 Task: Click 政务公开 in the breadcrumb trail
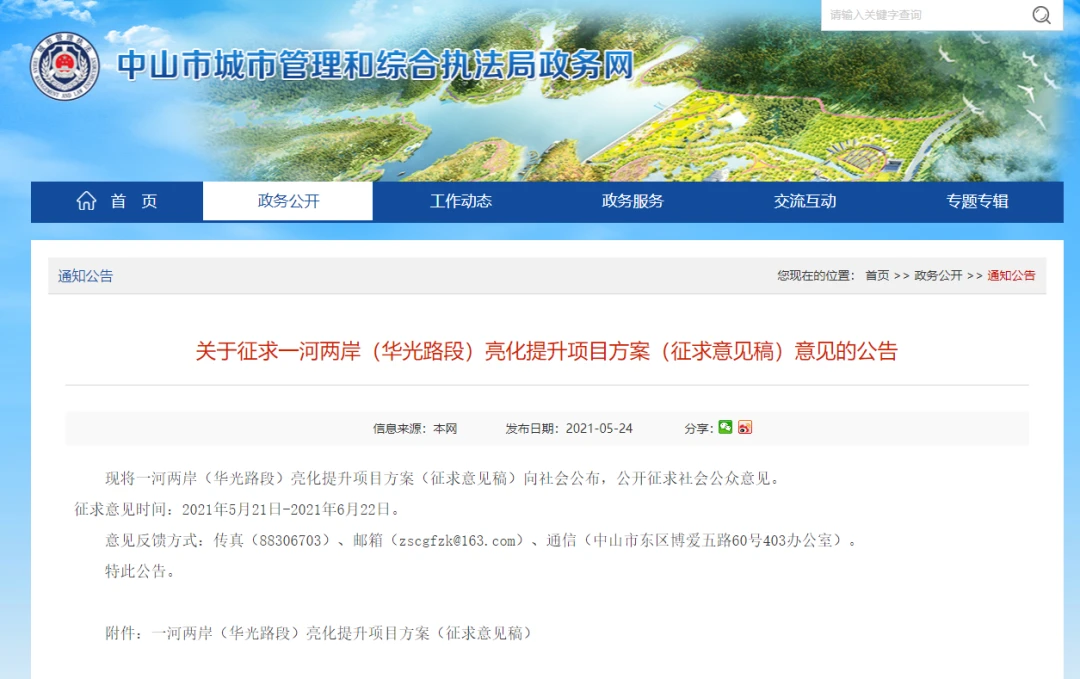click(x=937, y=276)
